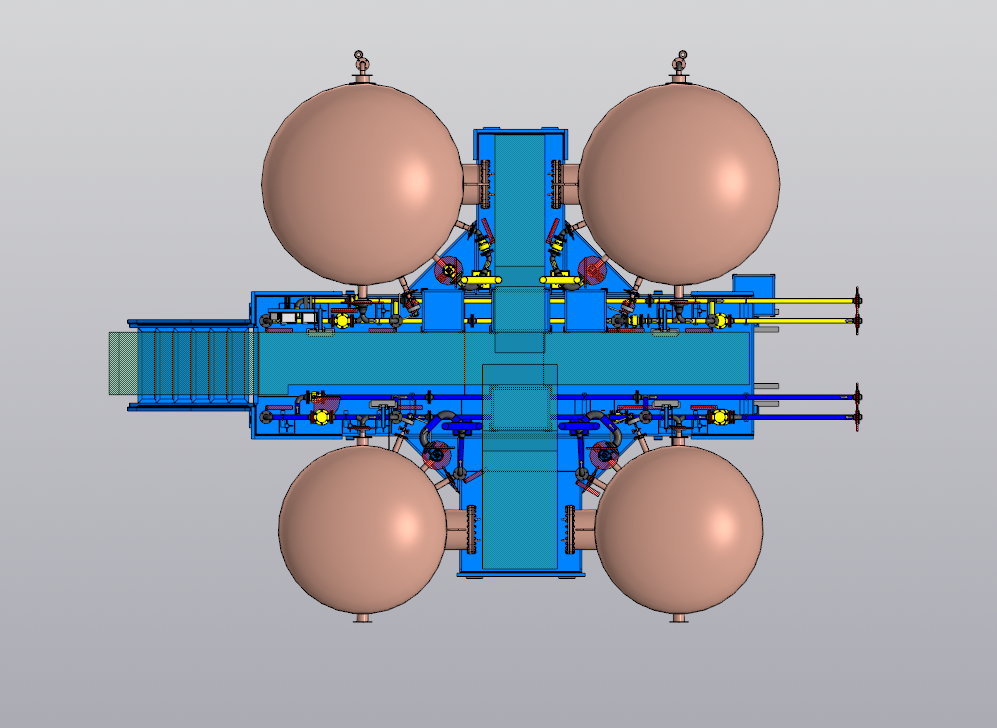Click the drain nozzle under the bottom-right sphere
The height and width of the screenshot is (728, 997).
pyautogui.click(x=680, y=619)
